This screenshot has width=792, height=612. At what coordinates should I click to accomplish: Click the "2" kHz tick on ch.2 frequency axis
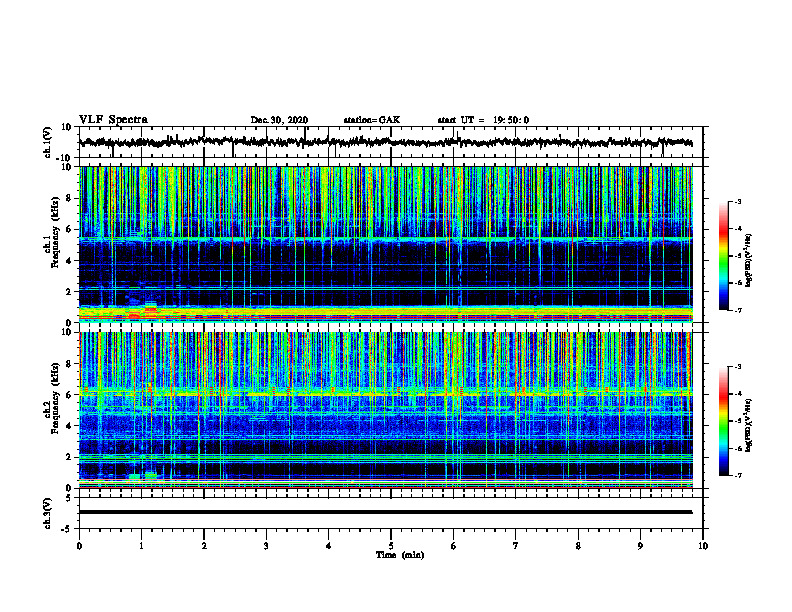click(69, 457)
